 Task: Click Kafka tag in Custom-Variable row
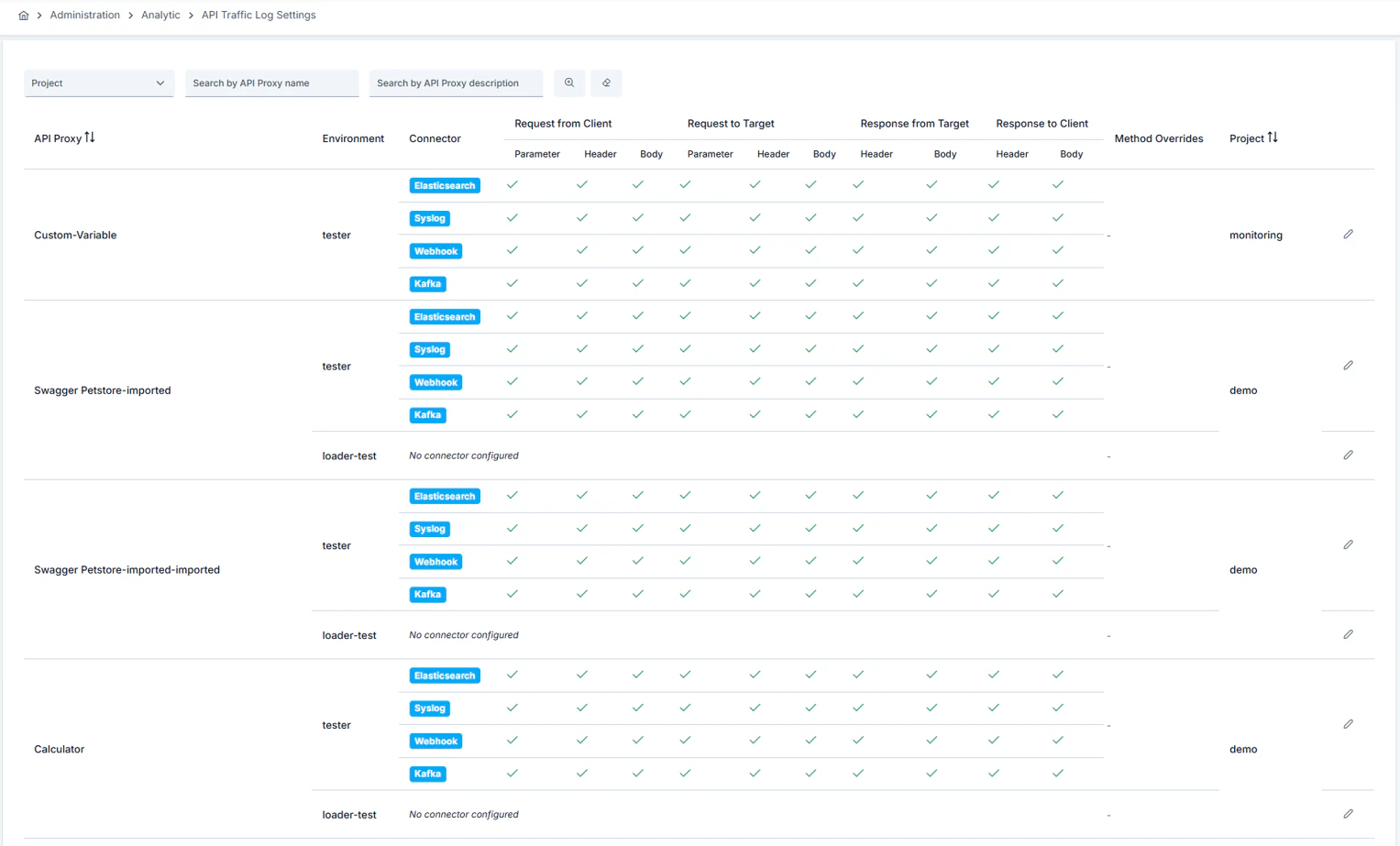[427, 284]
